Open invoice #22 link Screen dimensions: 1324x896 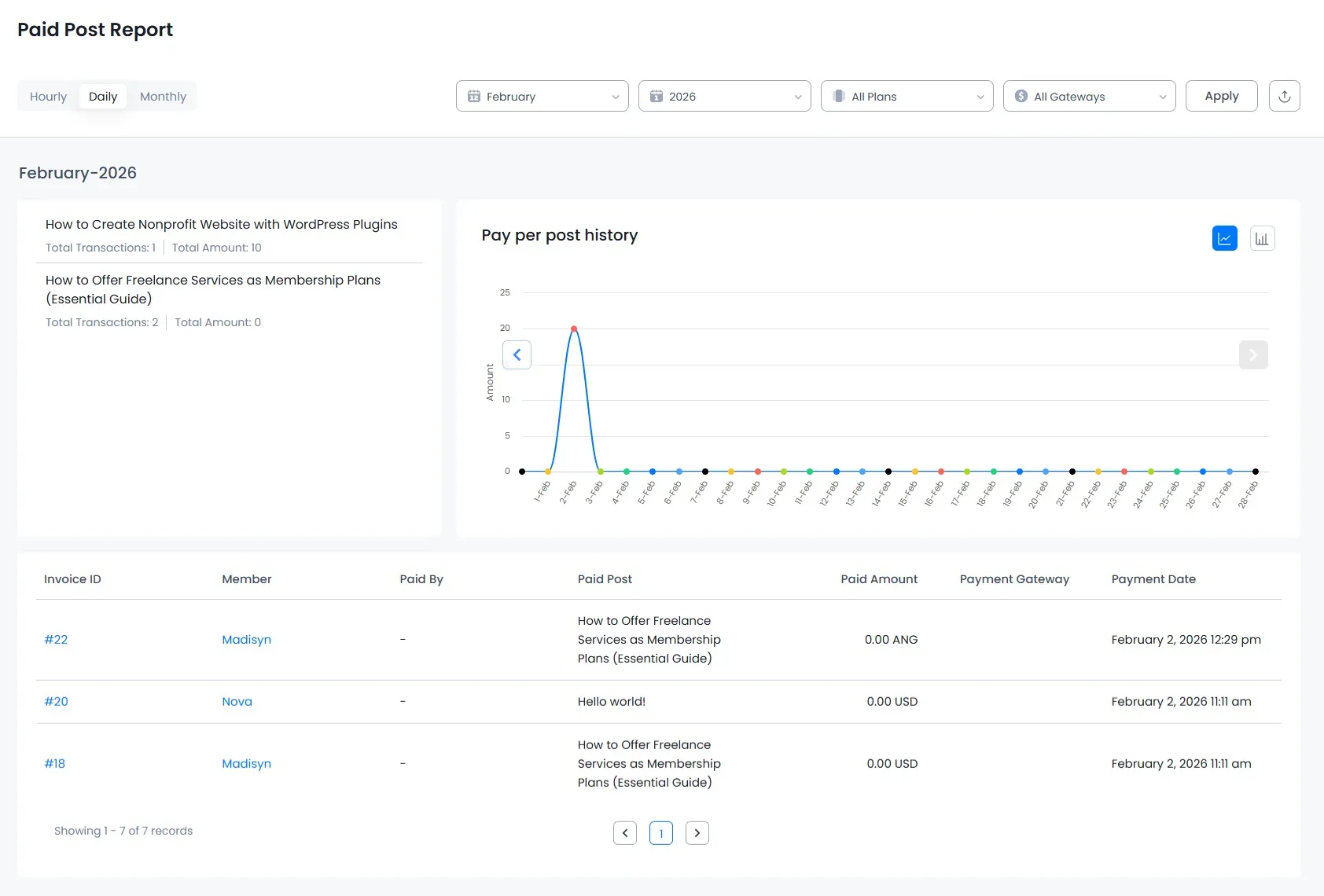click(56, 639)
